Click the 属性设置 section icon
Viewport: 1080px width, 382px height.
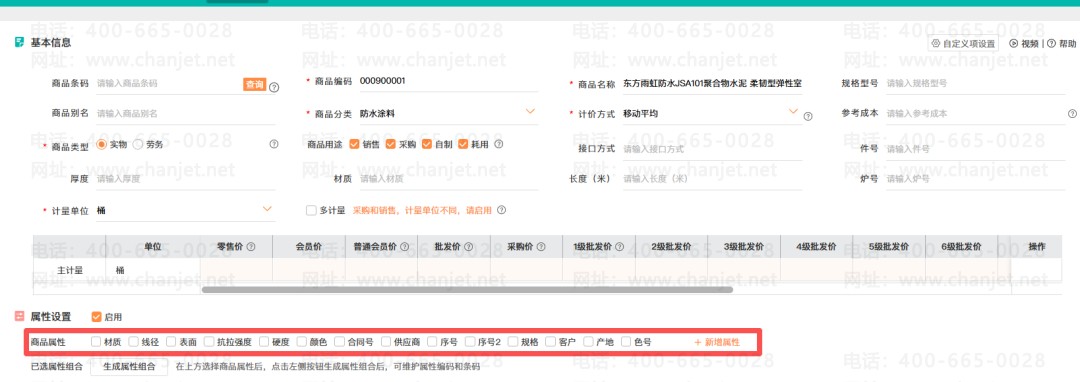click(x=20, y=317)
